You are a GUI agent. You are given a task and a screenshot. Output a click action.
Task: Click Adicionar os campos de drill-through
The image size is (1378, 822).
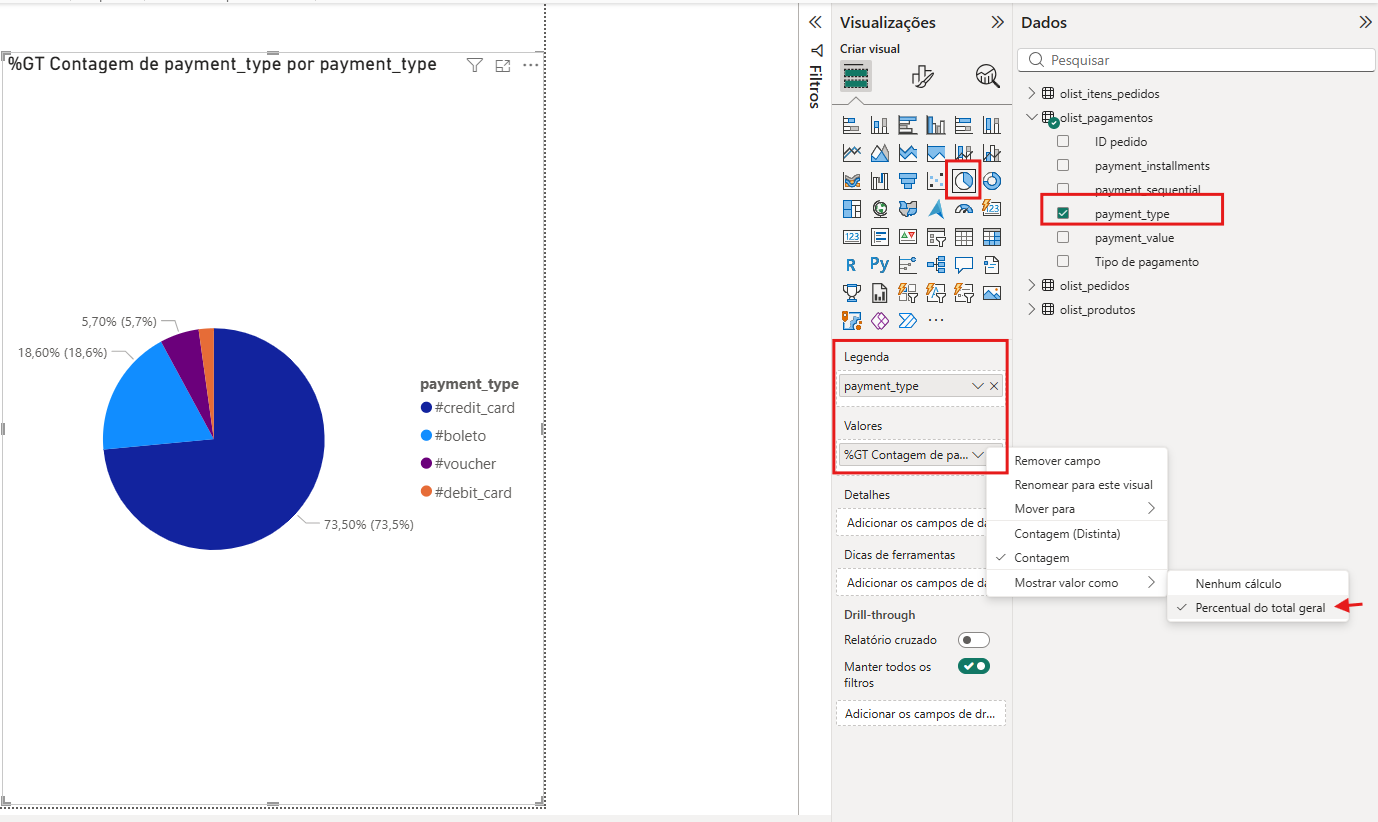[920, 712]
